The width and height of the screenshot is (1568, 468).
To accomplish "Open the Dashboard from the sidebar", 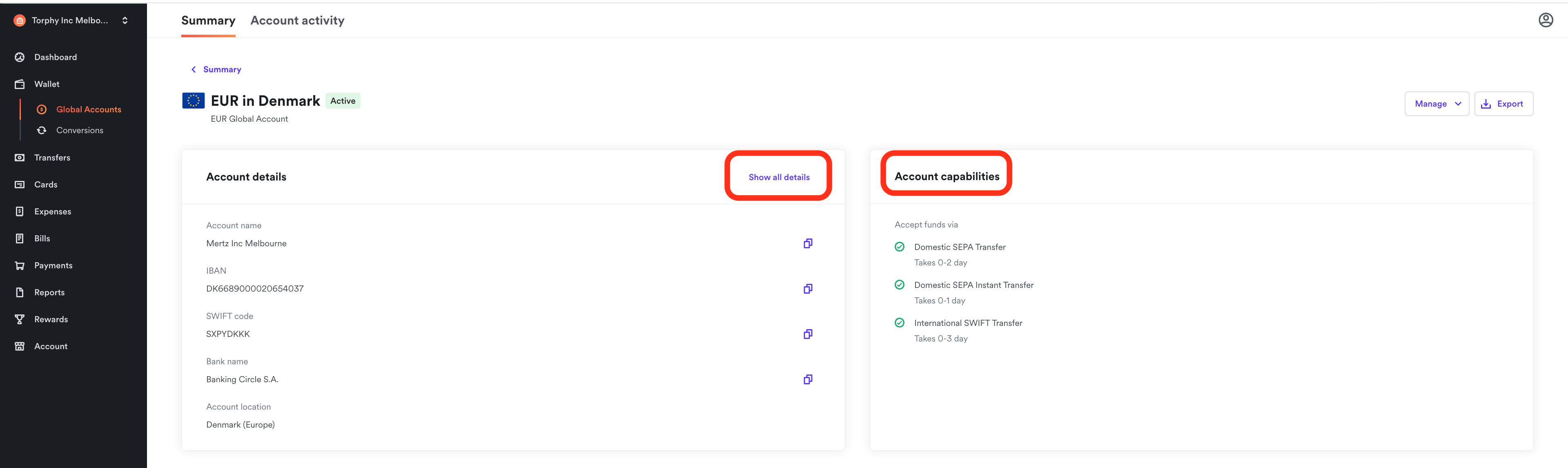I will point(56,57).
